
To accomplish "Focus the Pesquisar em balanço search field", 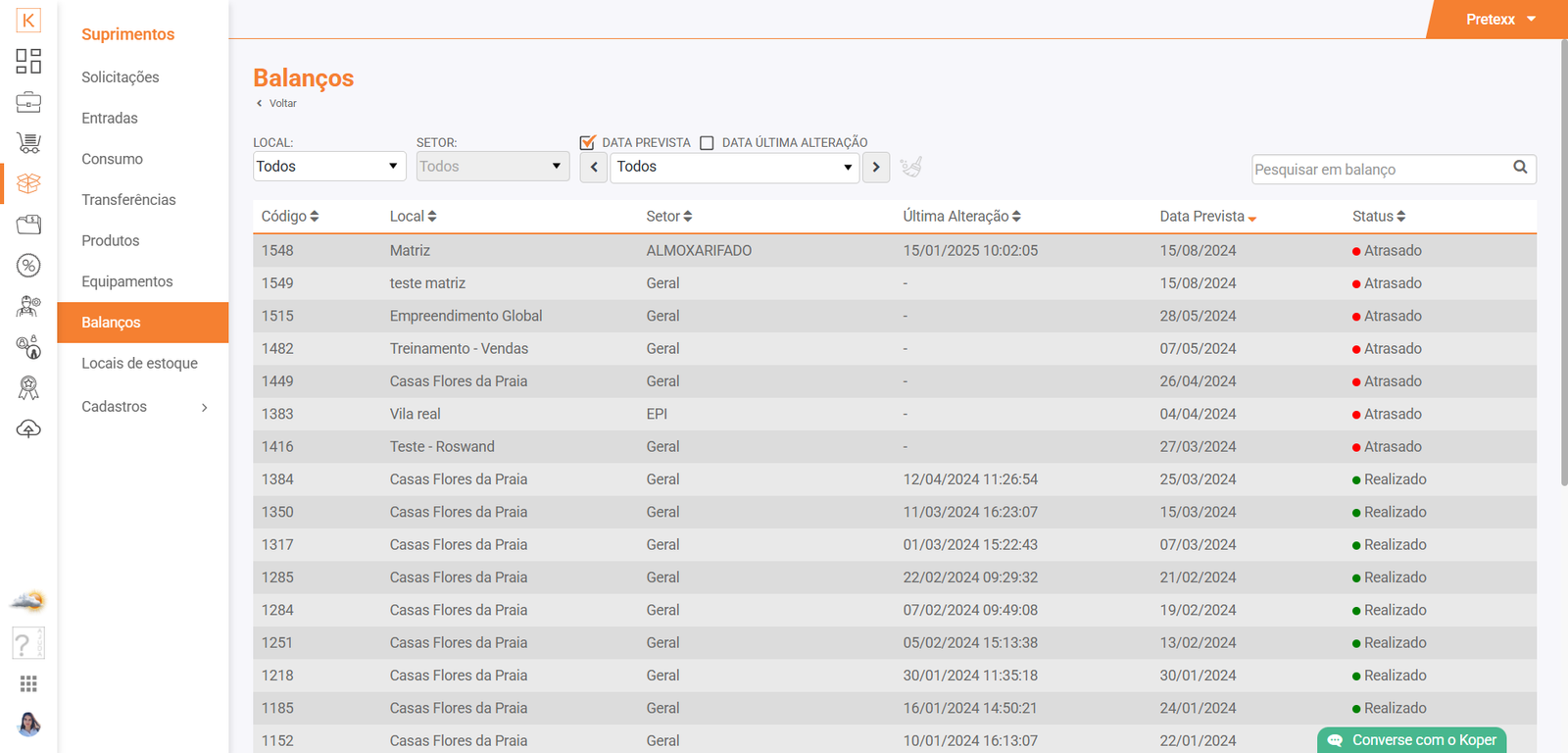I will point(1380,170).
